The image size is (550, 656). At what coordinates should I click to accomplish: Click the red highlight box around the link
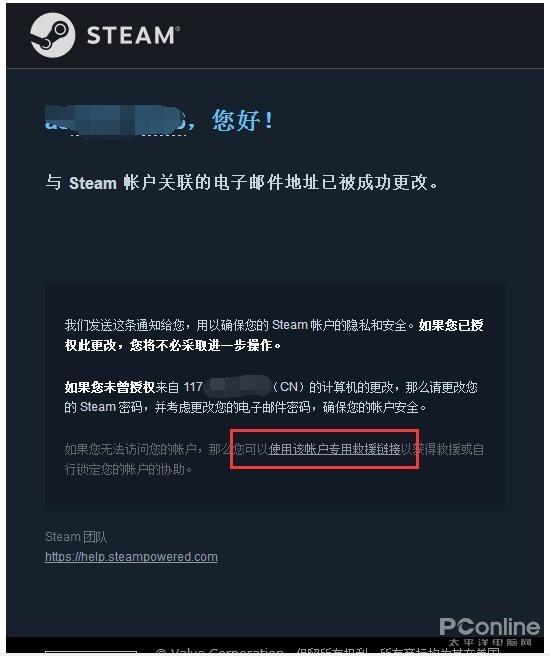pos(325,449)
